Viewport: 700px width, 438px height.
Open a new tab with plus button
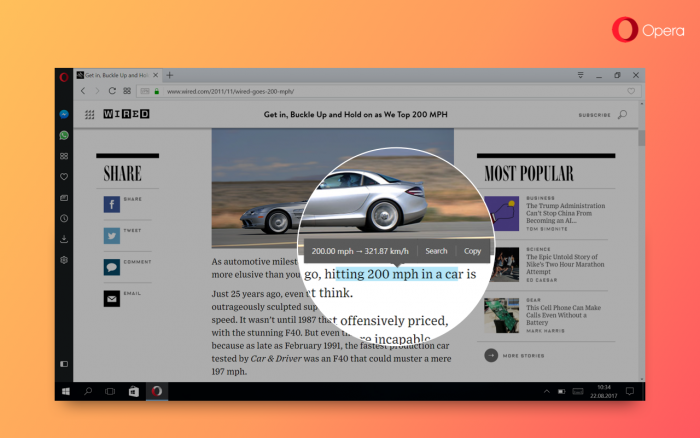pyautogui.click(x=170, y=76)
